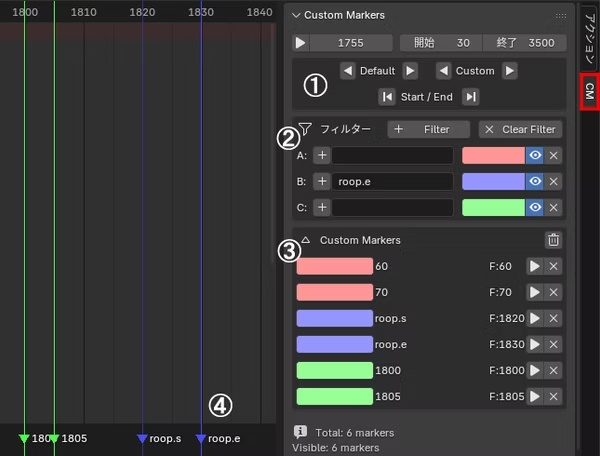Switch to the CM sidebar tab
This screenshot has height=456, width=600.
tap(589, 91)
